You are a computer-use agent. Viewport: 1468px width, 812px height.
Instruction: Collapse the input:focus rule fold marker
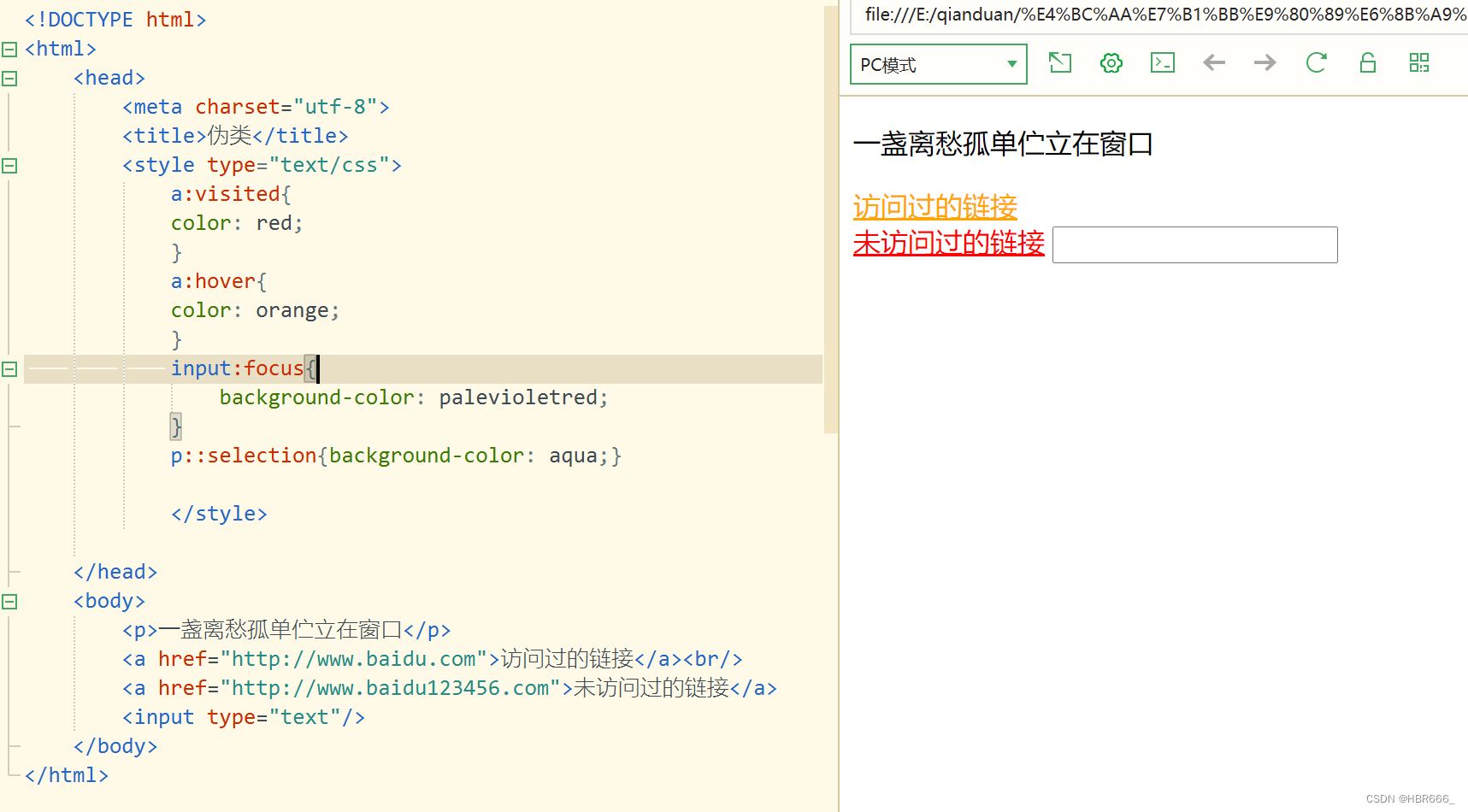click(9, 369)
